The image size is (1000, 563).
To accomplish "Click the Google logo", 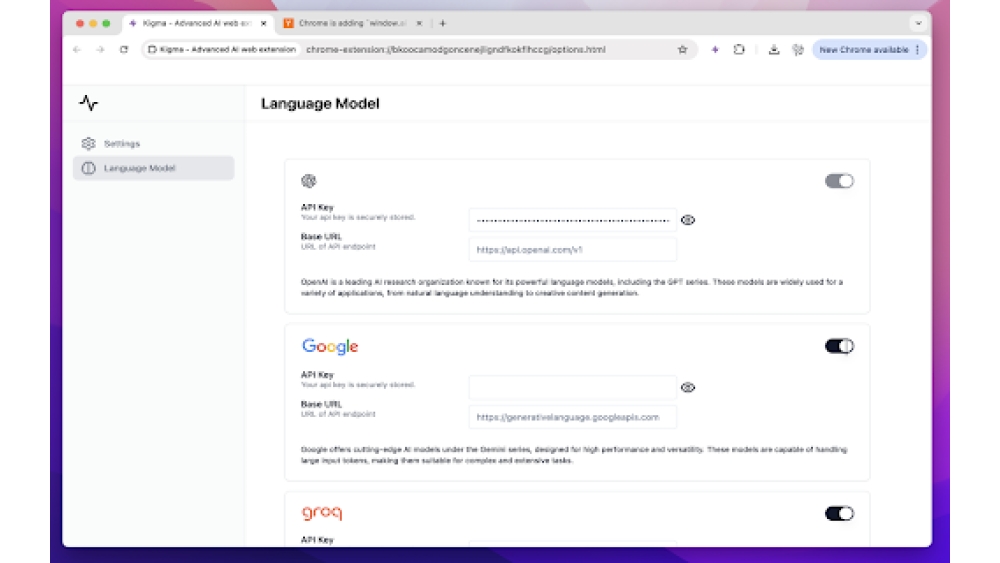I will click(x=330, y=346).
